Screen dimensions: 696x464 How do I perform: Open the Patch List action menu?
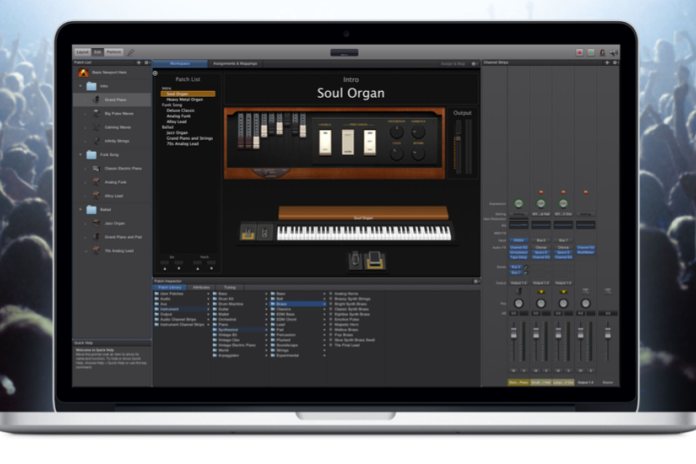[x=145, y=62]
